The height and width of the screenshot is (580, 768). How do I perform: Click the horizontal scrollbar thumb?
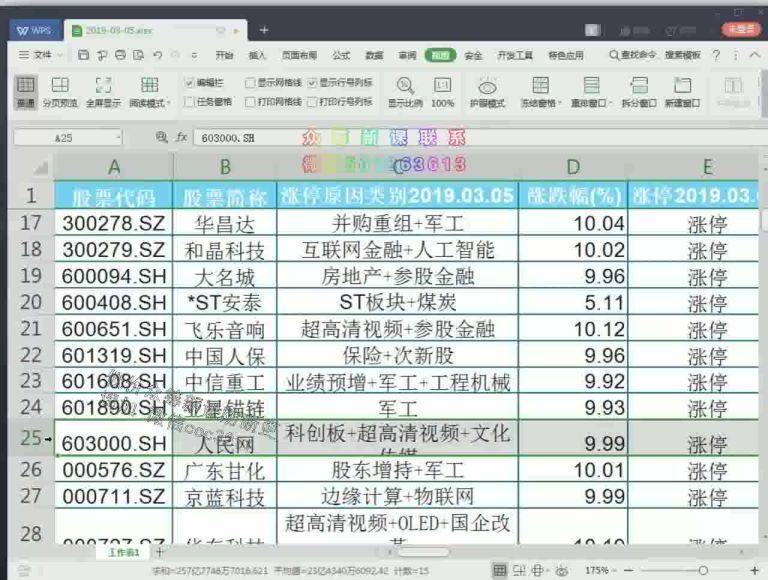click(424, 552)
